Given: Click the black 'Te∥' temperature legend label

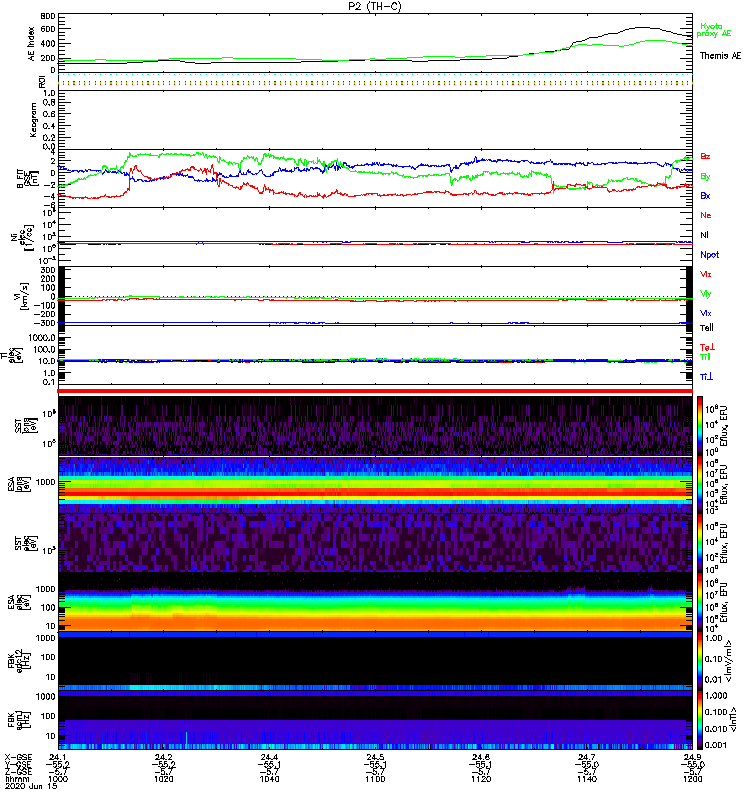Looking at the screenshot, I should (x=706, y=328).
